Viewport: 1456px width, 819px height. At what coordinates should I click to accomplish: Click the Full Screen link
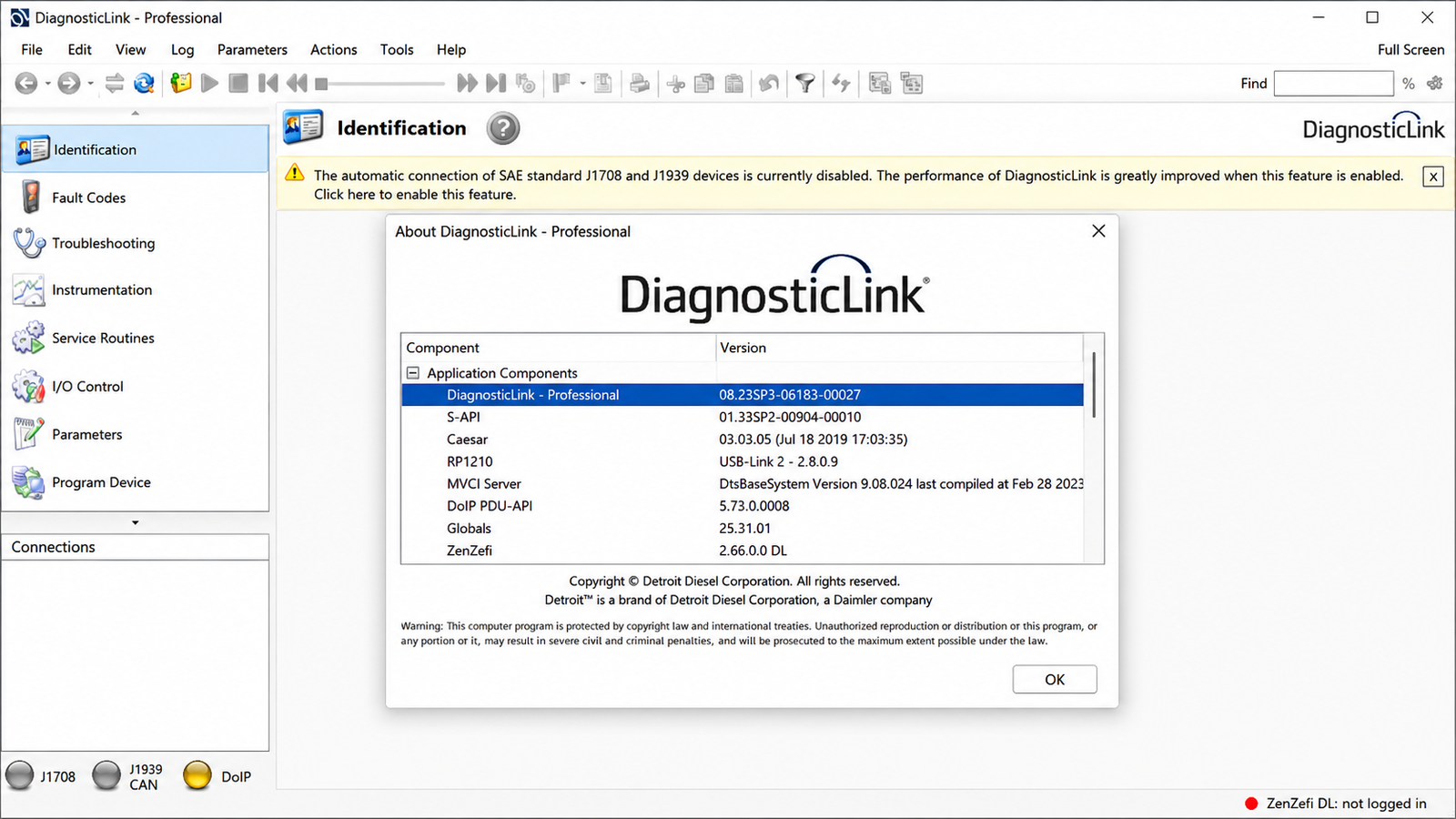(1410, 50)
